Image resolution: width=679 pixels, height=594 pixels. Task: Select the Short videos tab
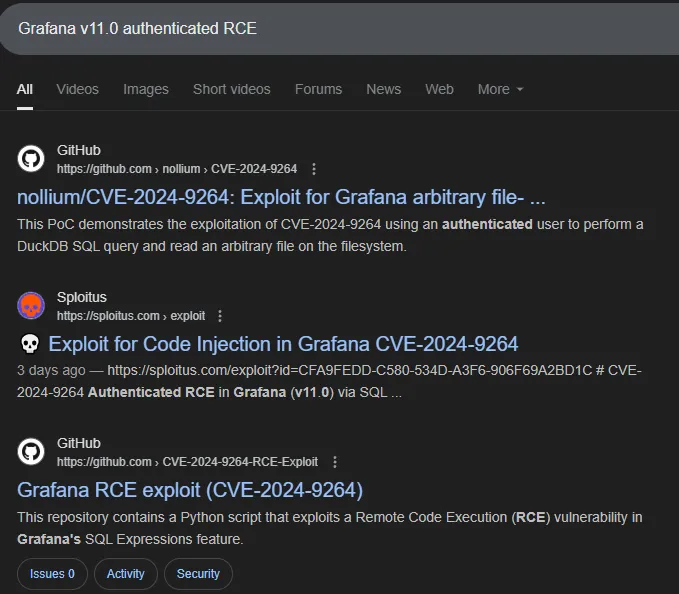(x=231, y=89)
